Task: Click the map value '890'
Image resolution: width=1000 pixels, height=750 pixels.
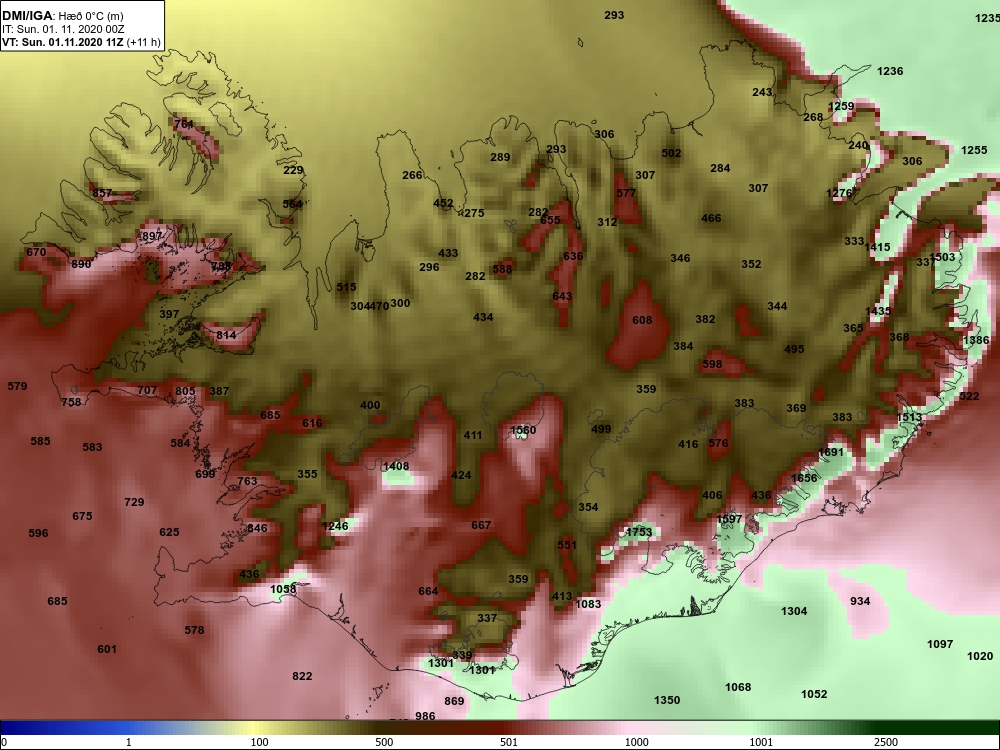Action: tap(82, 264)
